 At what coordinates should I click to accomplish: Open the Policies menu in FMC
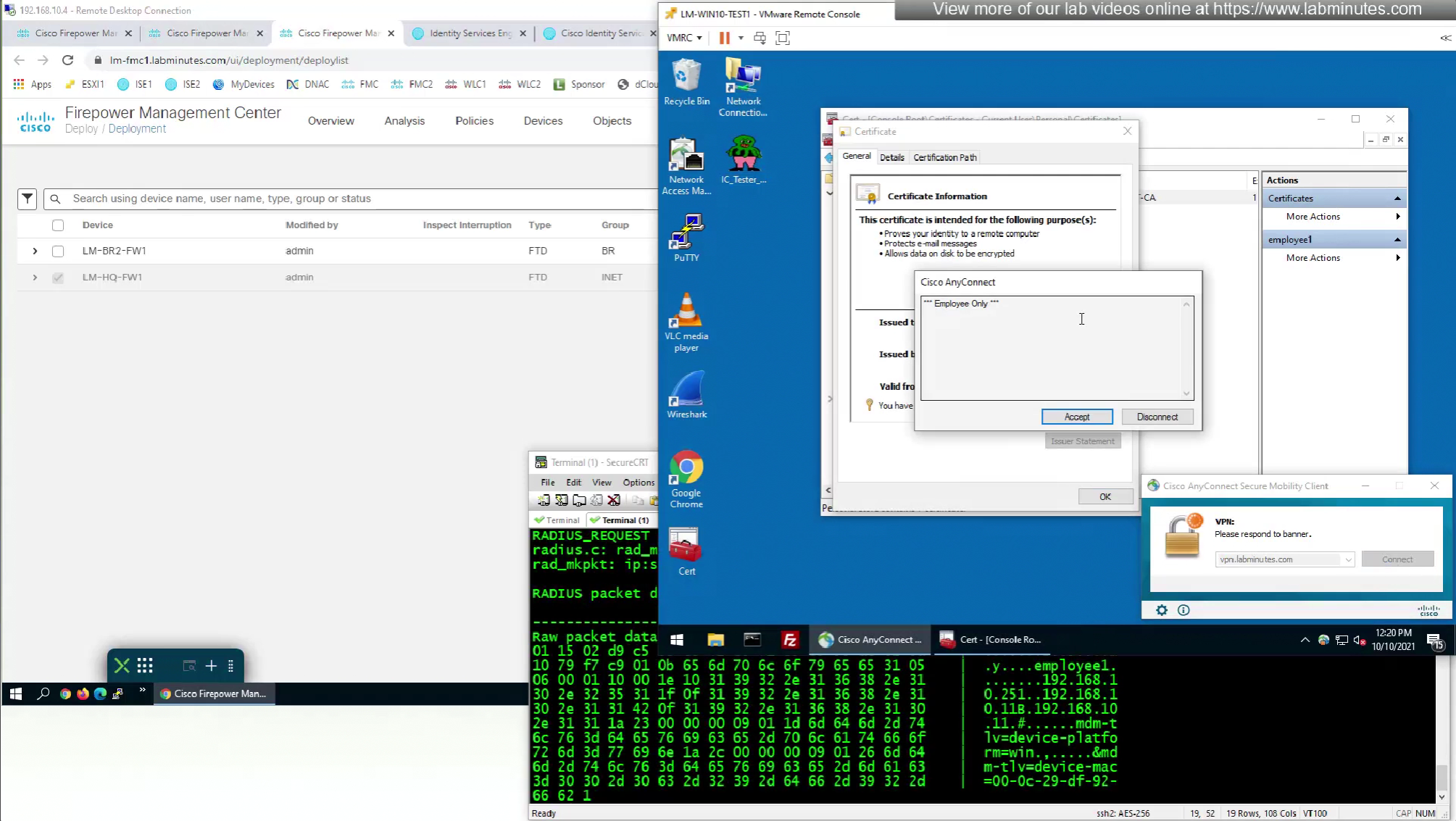tap(474, 121)
